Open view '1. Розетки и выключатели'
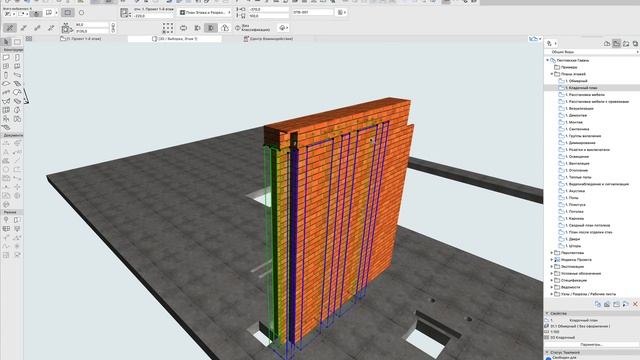The image size is (640, 360). [x=587, y=150]
